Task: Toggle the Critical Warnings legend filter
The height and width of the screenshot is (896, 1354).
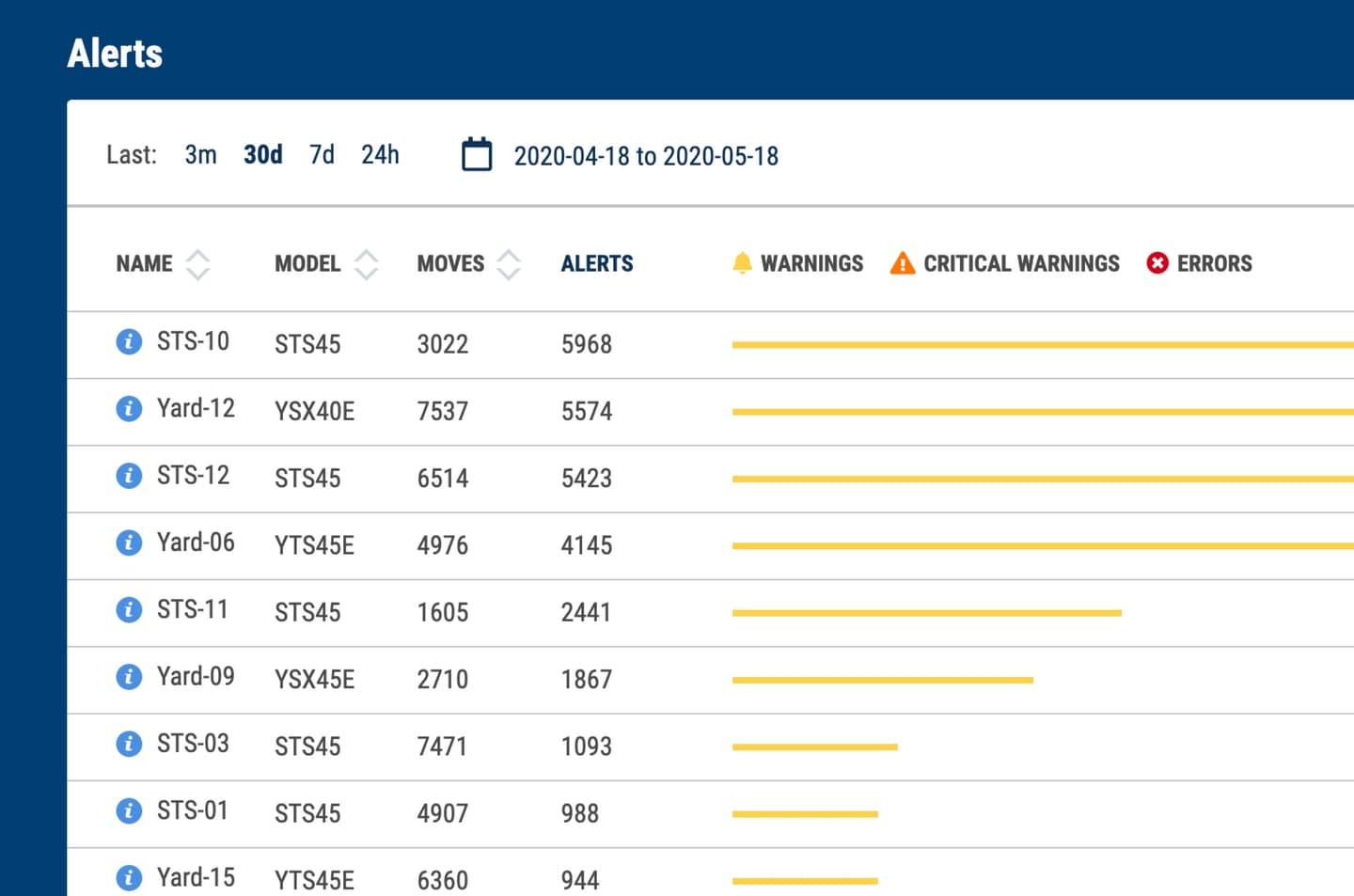Action: pos(1004,263)
